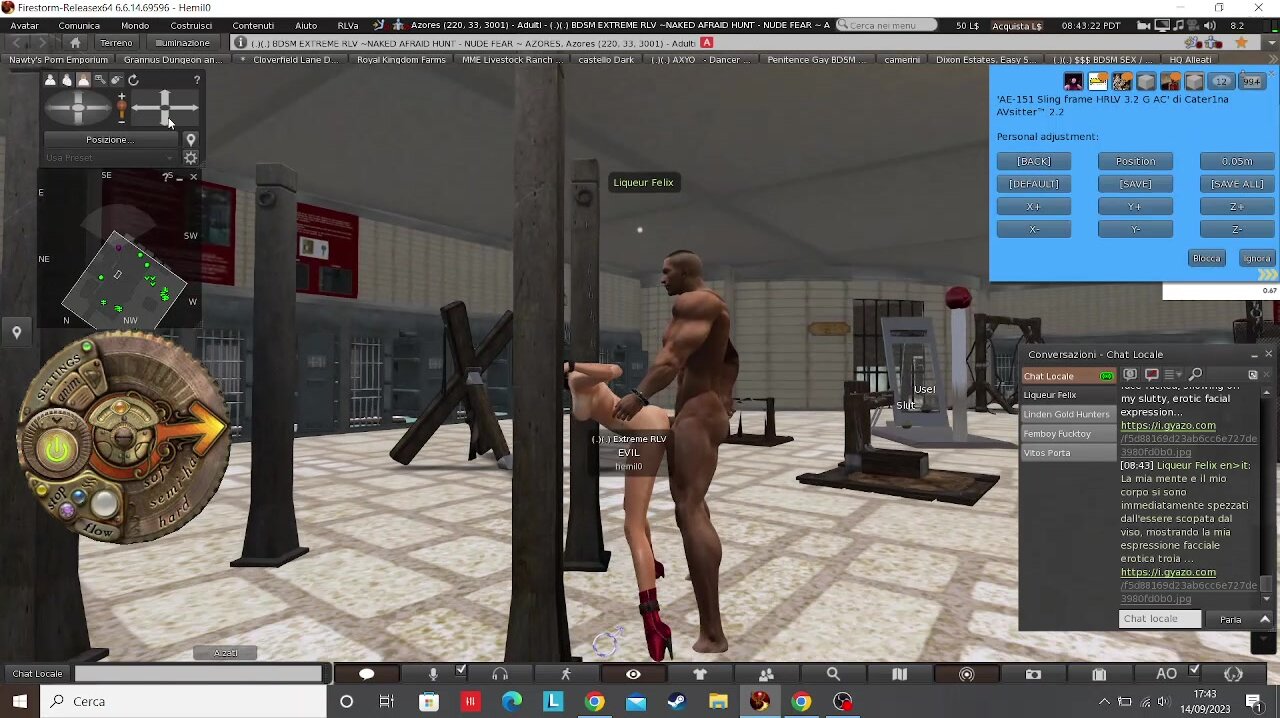Image resolution: width=1280 pixels, height=718 pixels.
Task: Open camera settings gear icon
Action: (190, 158)
